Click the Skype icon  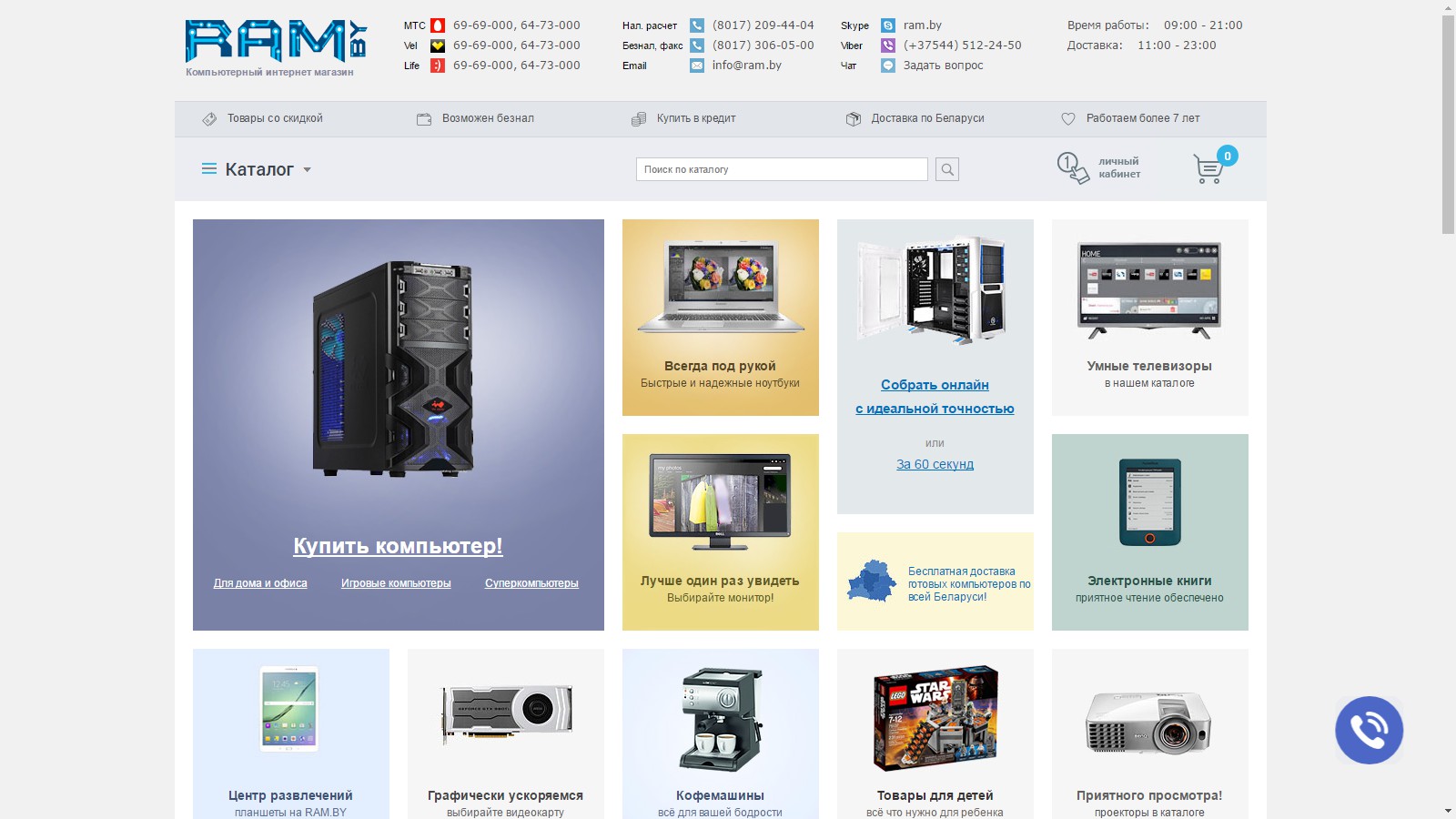click(888, 25)
